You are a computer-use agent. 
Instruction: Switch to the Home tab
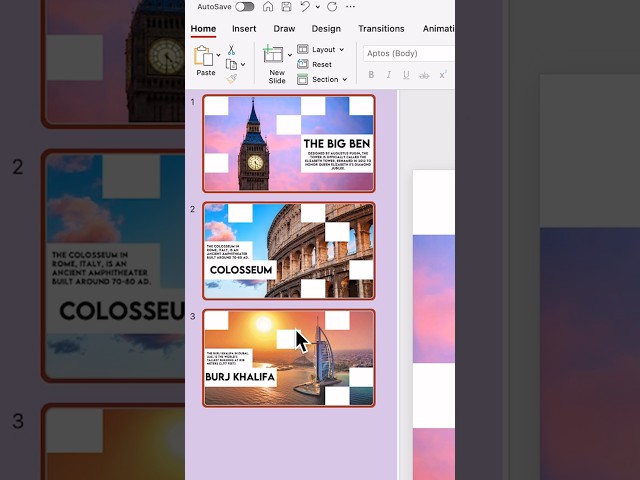point(203,29)
